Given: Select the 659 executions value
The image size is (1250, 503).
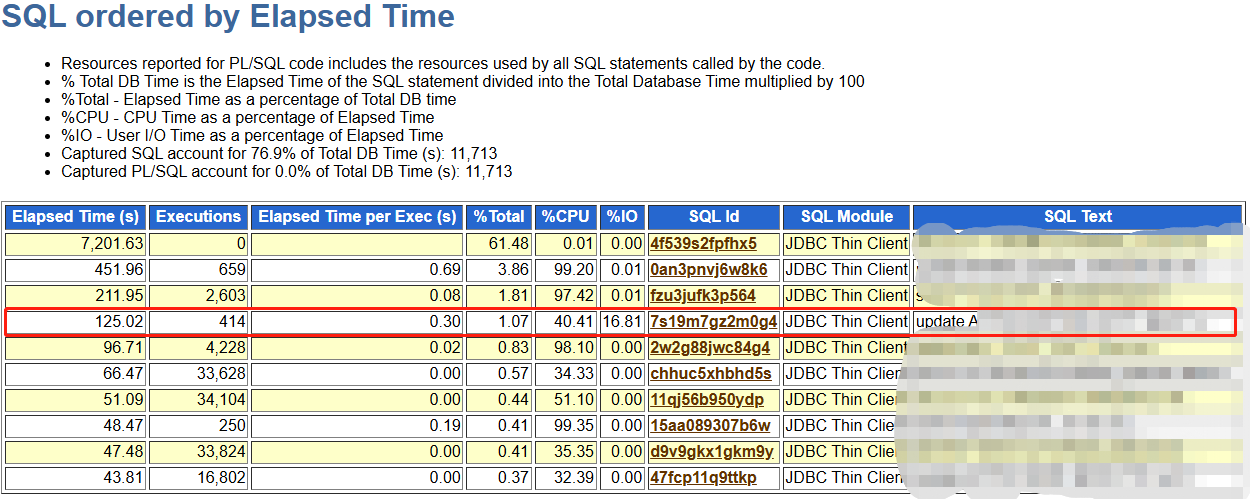Looking at the screenshot, I should [232, 270].
